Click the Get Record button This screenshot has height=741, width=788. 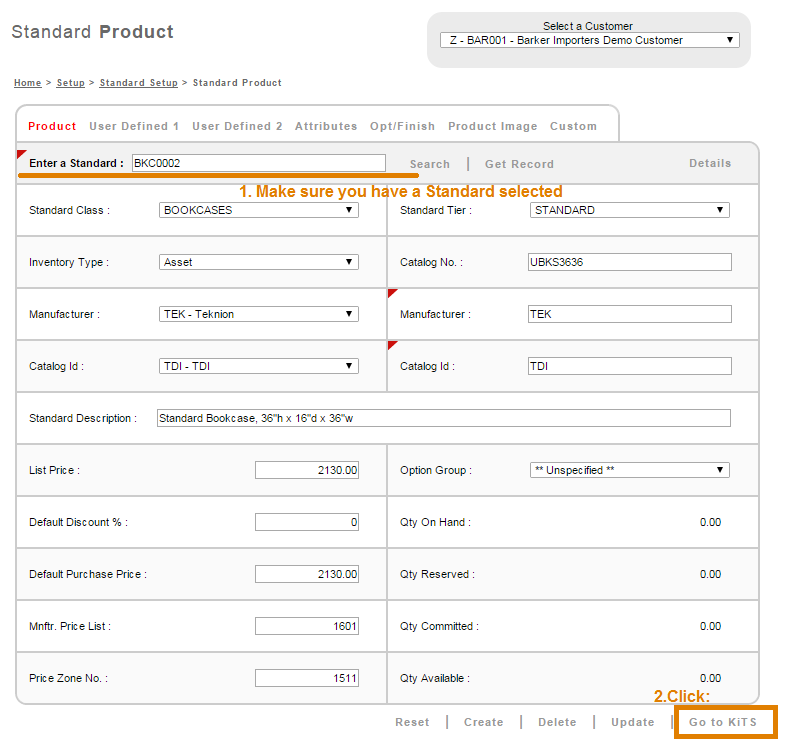pyautogui.click(x=519, y=164)
